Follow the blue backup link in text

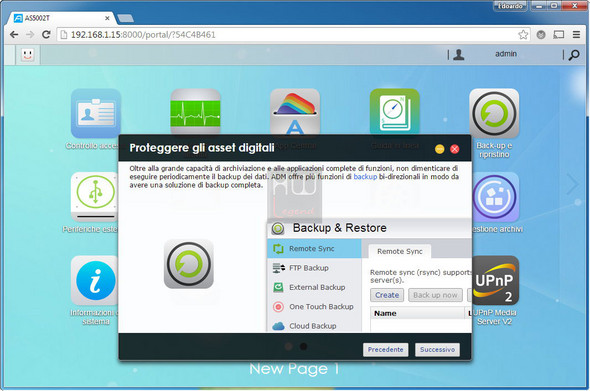365,176
